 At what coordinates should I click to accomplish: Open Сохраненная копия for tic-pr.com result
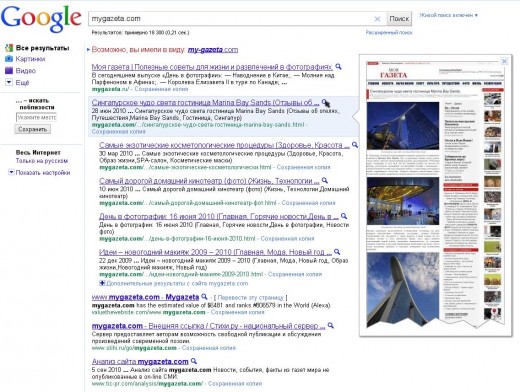point(235,384)
